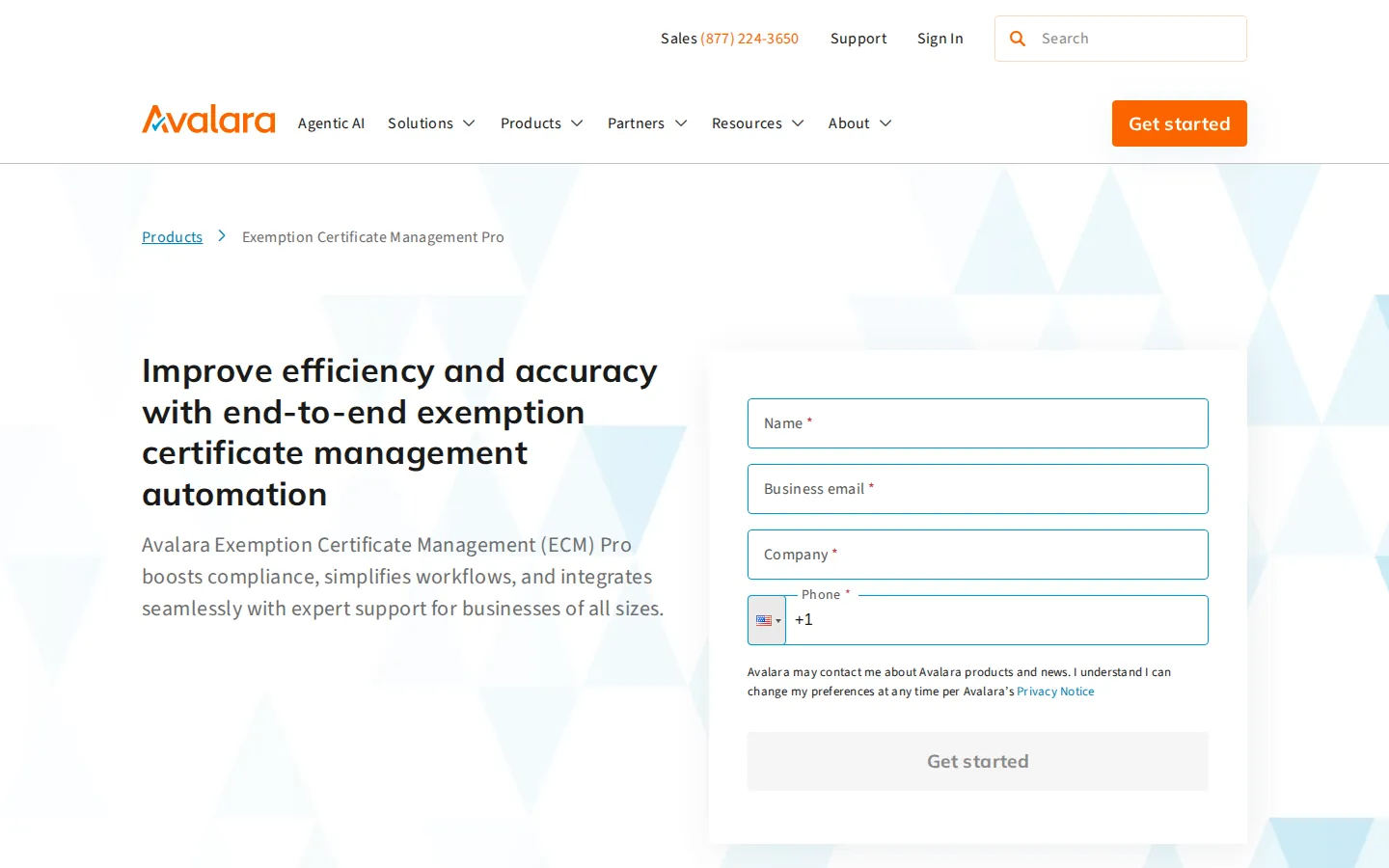Call sales number (877) 224-3650

coord(749,39)
